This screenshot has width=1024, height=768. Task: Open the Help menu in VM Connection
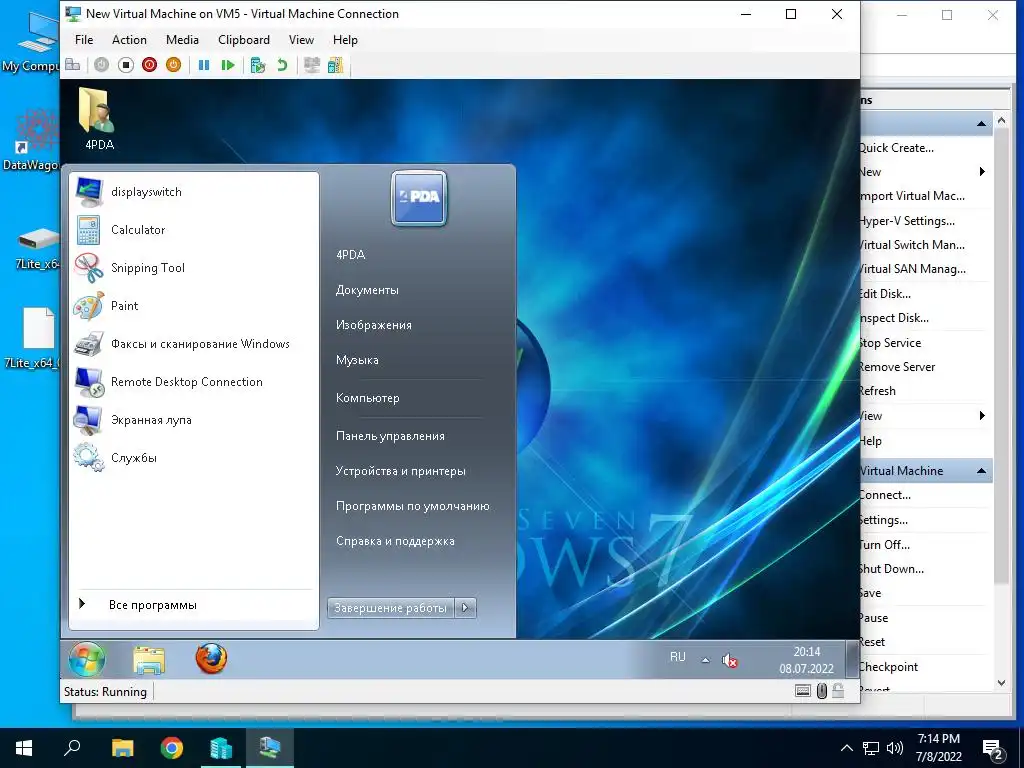pyautogui.click(x=345, y=40)
